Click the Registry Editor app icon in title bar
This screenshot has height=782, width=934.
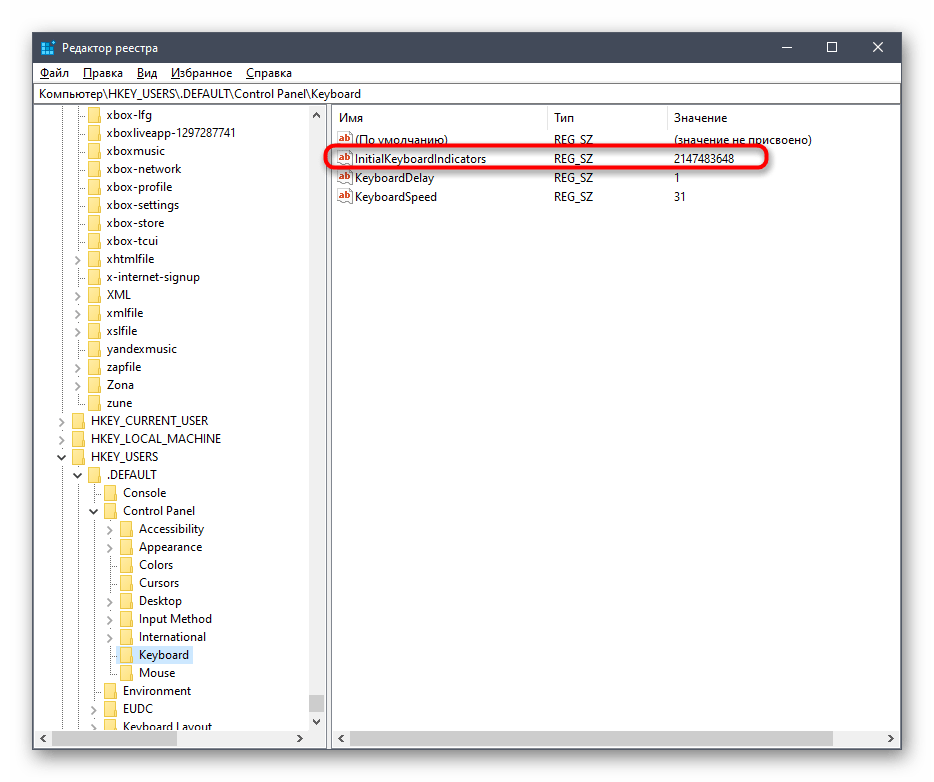point(48,48)
